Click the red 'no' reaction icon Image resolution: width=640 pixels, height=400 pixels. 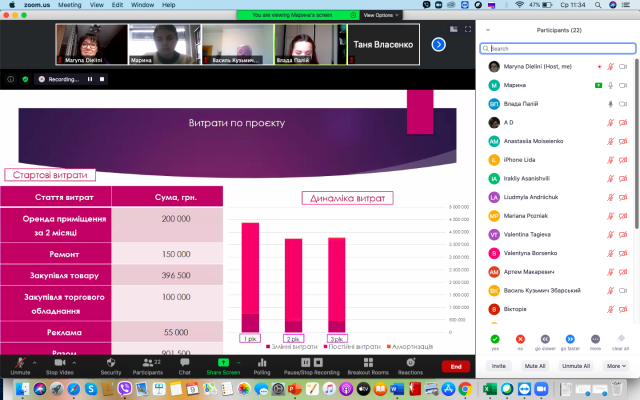(x=520, y=339)
